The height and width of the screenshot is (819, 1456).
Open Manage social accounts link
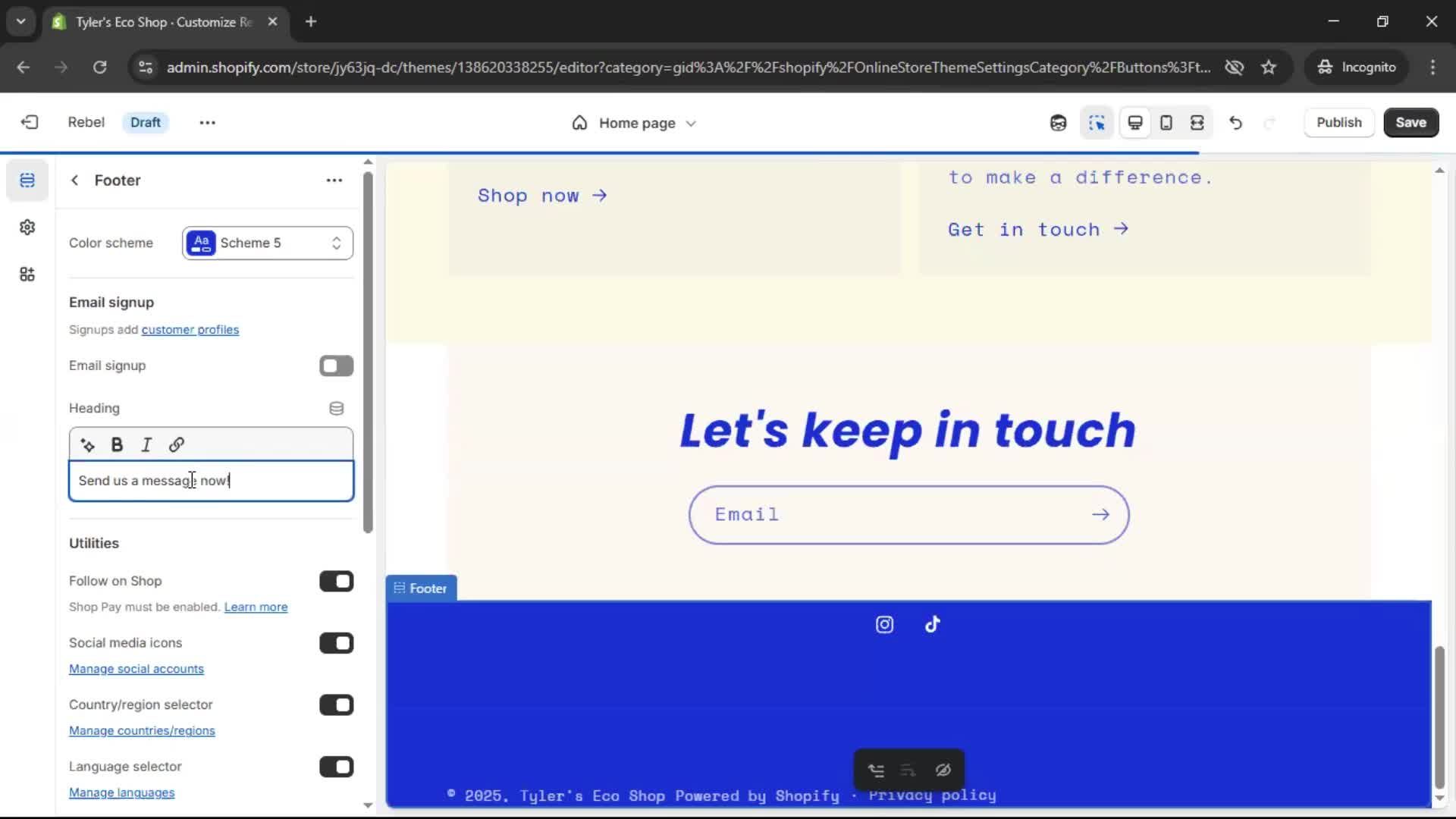pyautogui.click(x=136, y=669)
